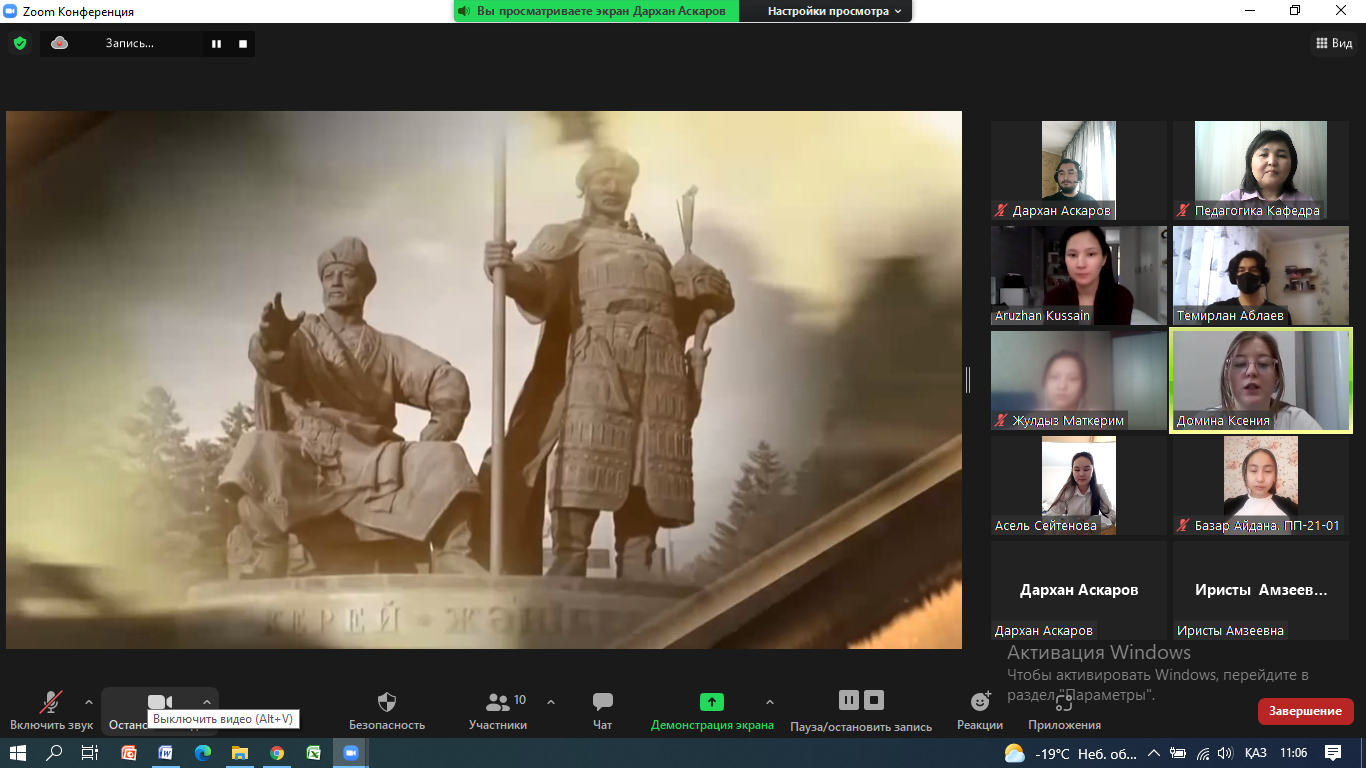Screen dimensions: 1366x768
Task: Open the Apps (Приложения) icon
Action: tap(1064, 703)
